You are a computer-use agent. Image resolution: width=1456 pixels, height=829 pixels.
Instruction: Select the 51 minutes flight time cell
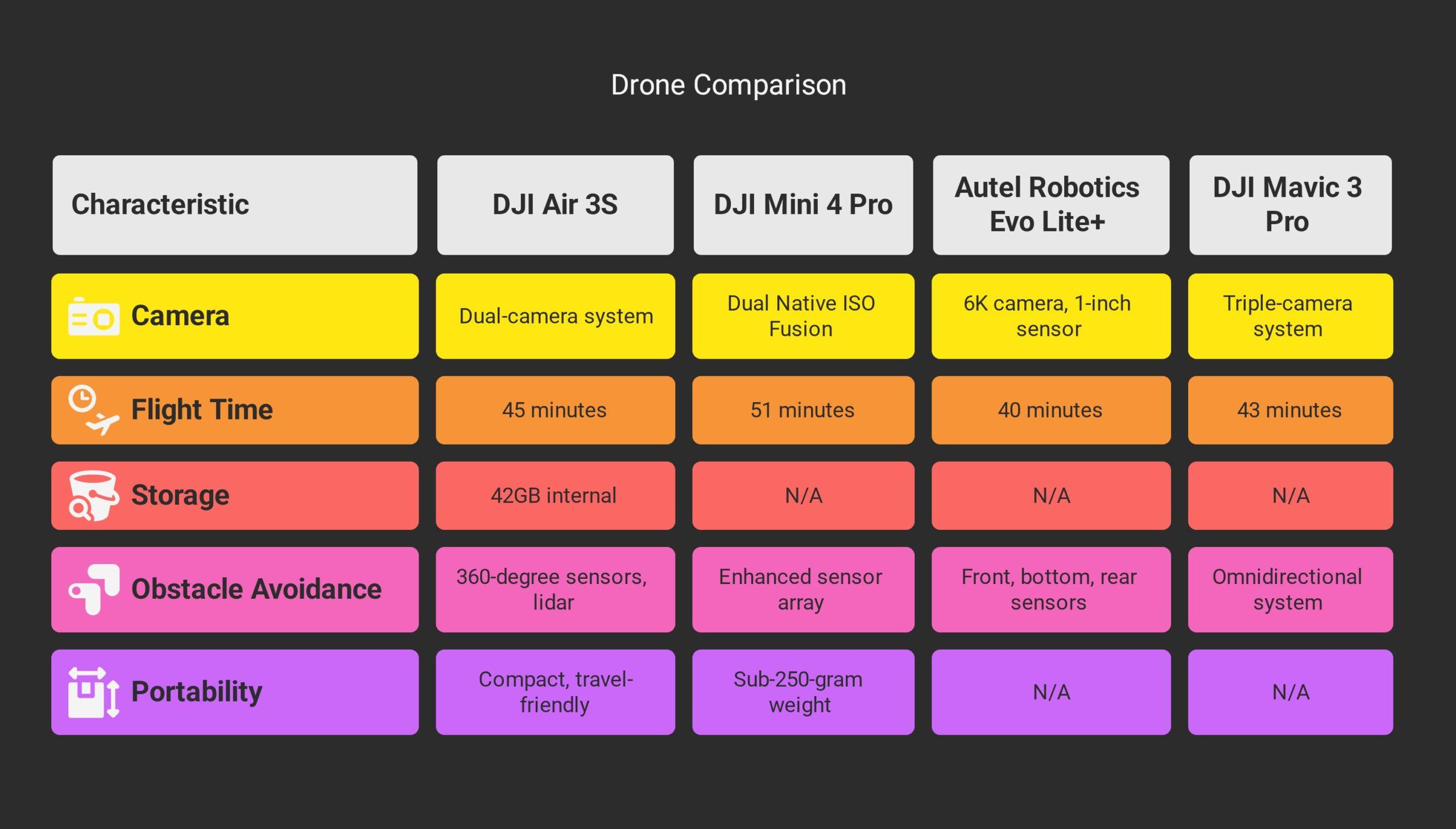803,410
